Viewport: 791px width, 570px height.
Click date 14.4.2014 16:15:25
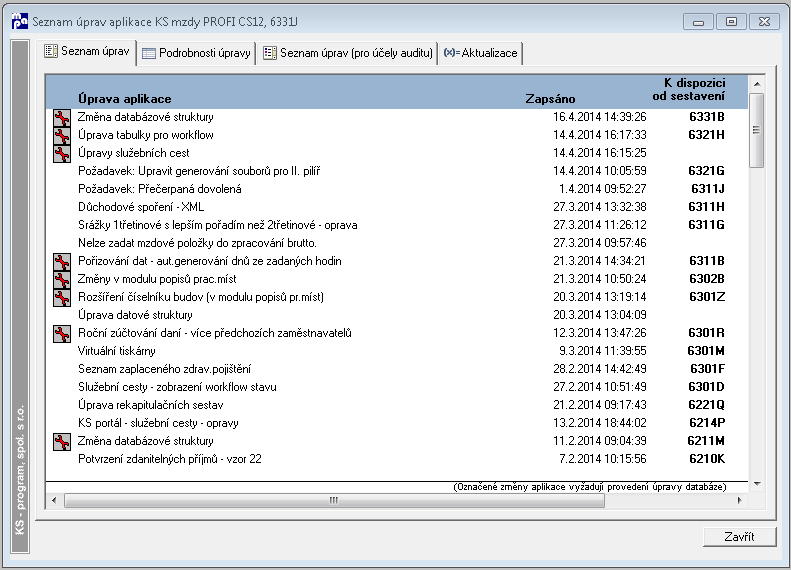tap(599, 153)
